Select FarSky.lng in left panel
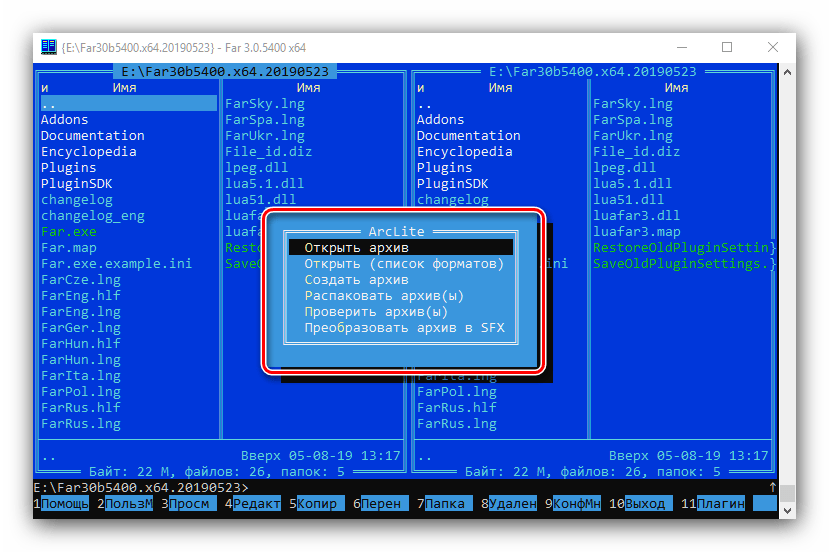Screen dimensions: 829x552 tap(265, 104)
